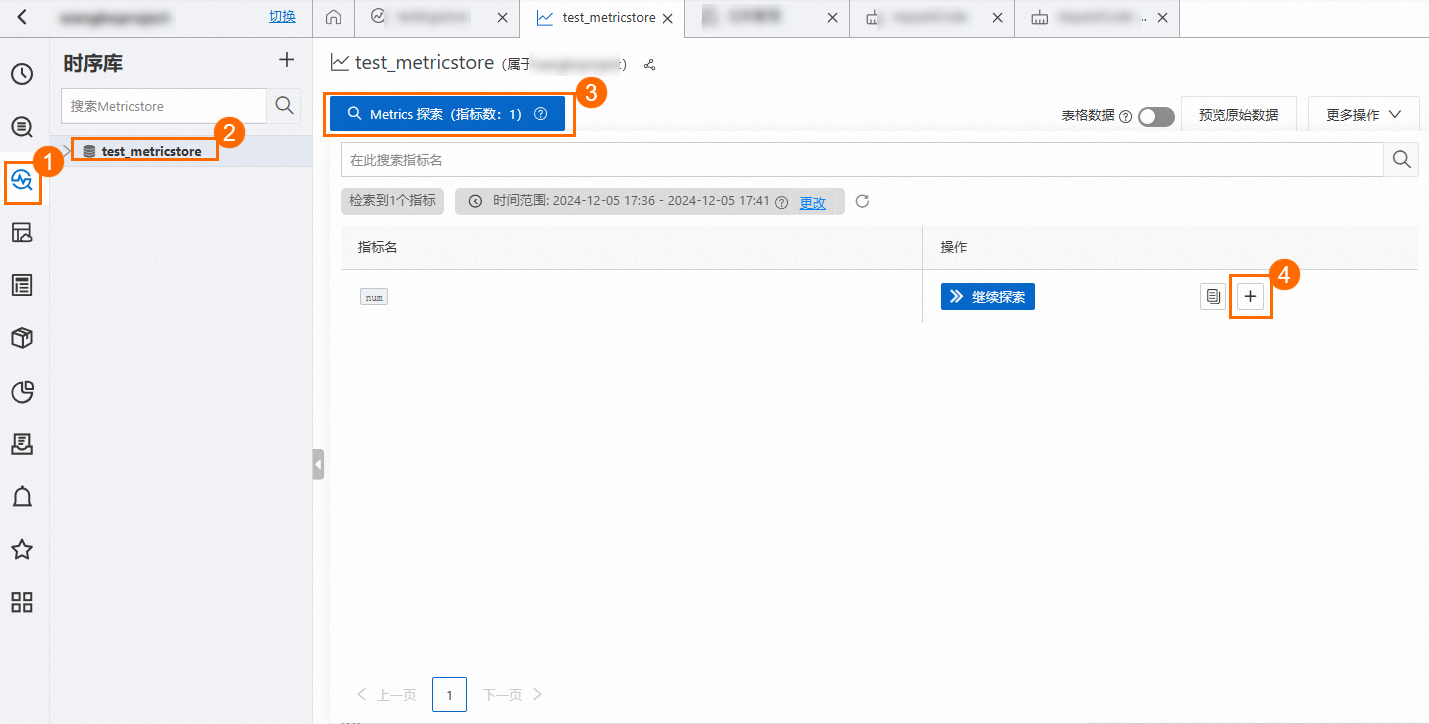Open the home tab icon
The image size is (1429, 724).
pyautogui.click(x=333, y=18)
